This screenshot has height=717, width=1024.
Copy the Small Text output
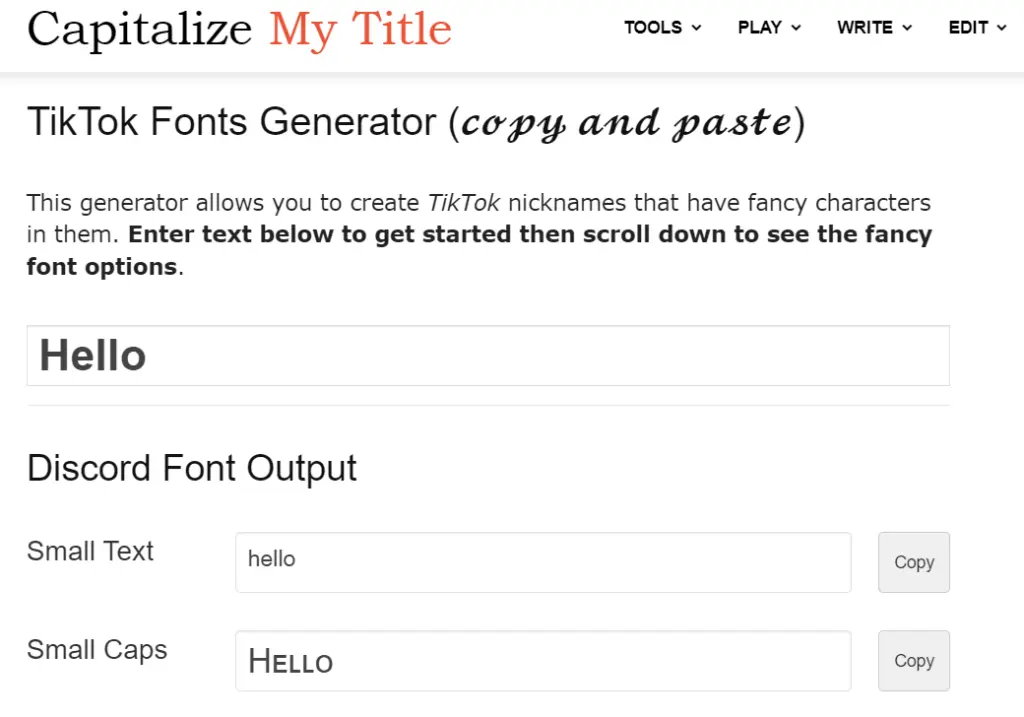[x=913, y=562]
